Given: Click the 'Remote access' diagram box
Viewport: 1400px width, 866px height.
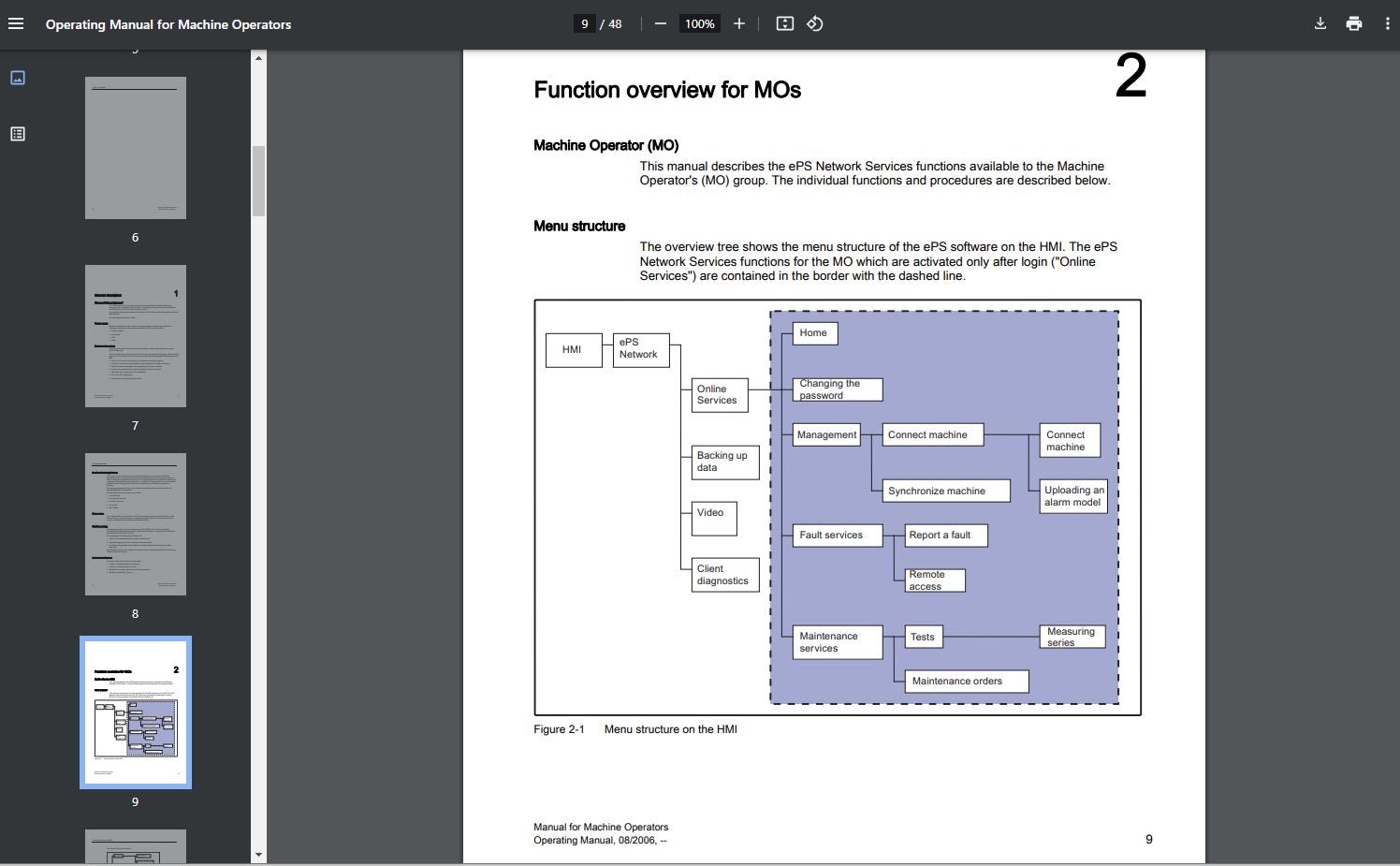Looking at the screenshot, I should point(935,580).
